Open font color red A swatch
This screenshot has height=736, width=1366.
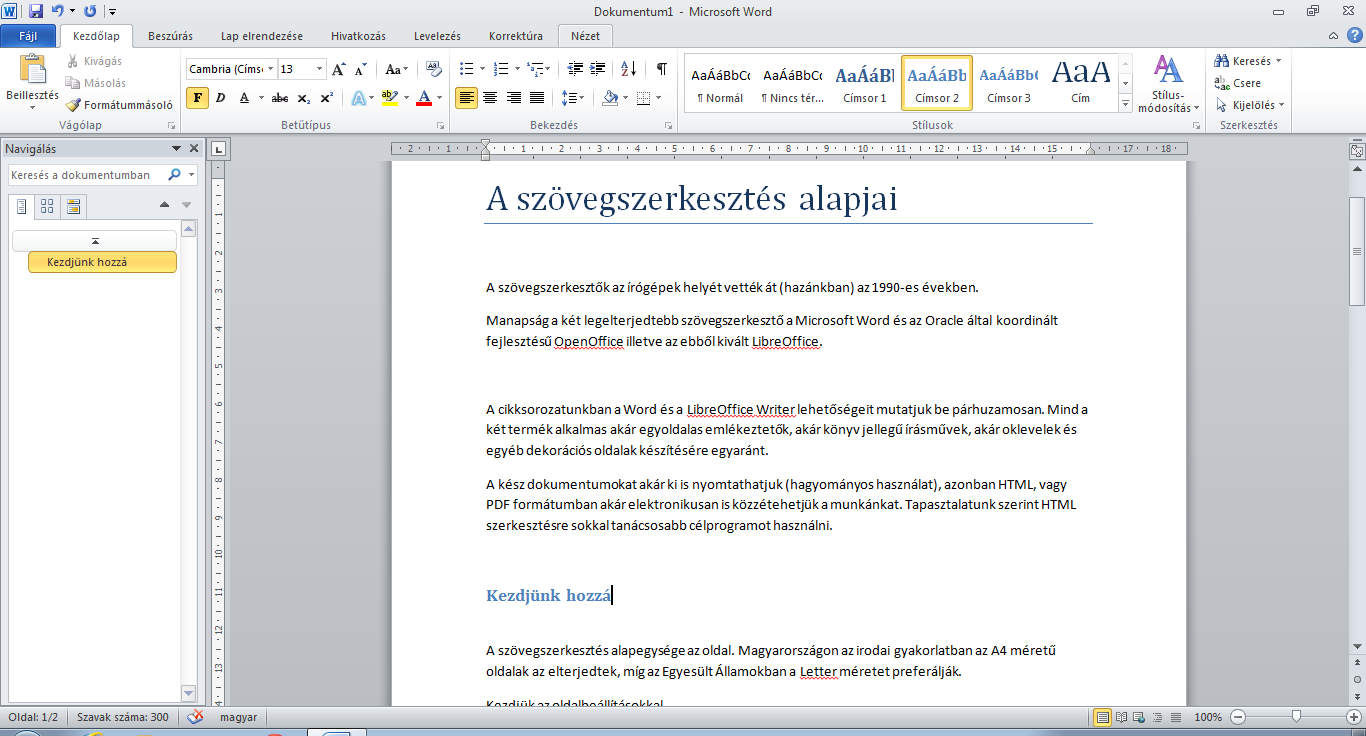(x=424, y=98)
